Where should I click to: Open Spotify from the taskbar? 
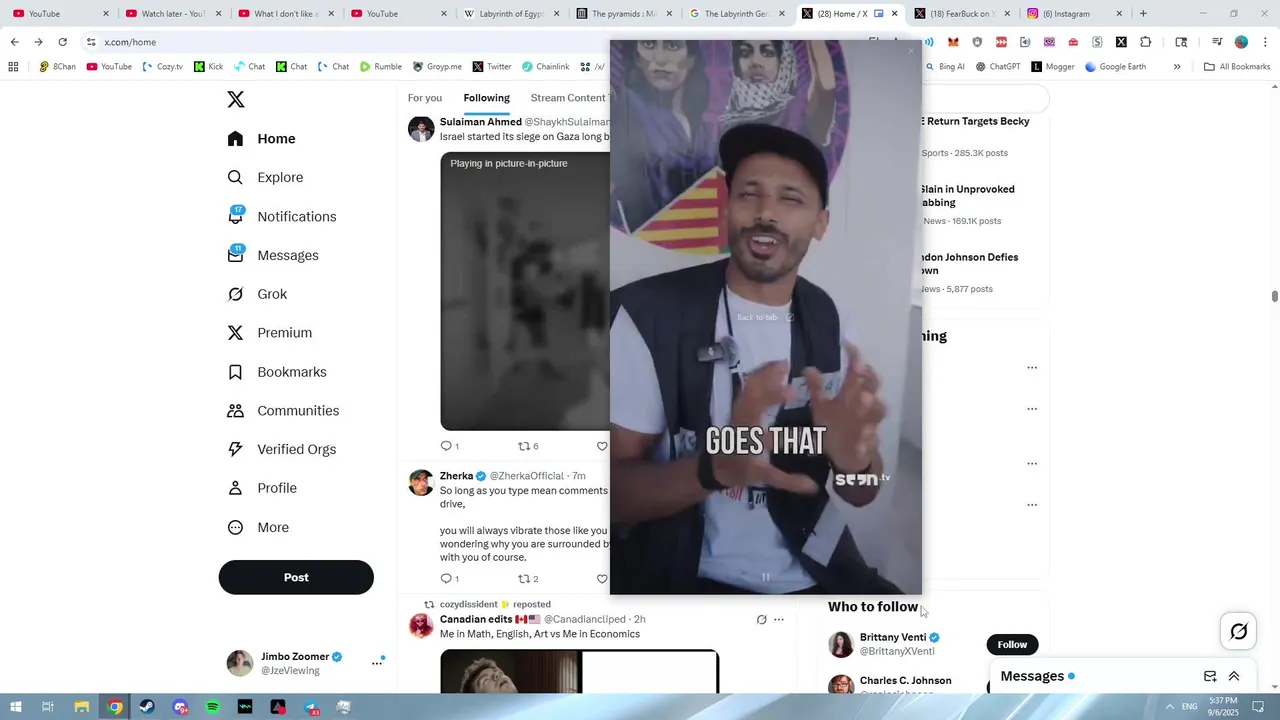point(213,707)
